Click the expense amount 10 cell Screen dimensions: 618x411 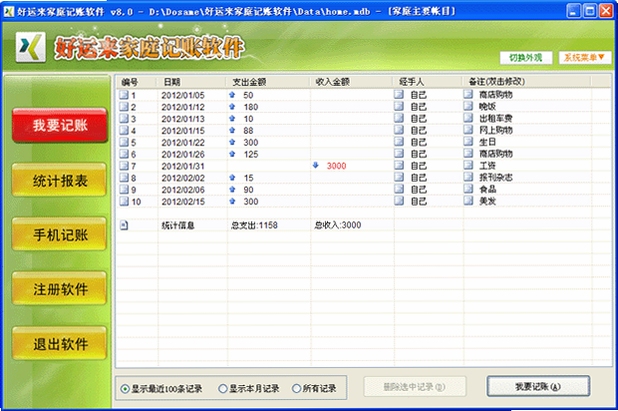(248, 119)
